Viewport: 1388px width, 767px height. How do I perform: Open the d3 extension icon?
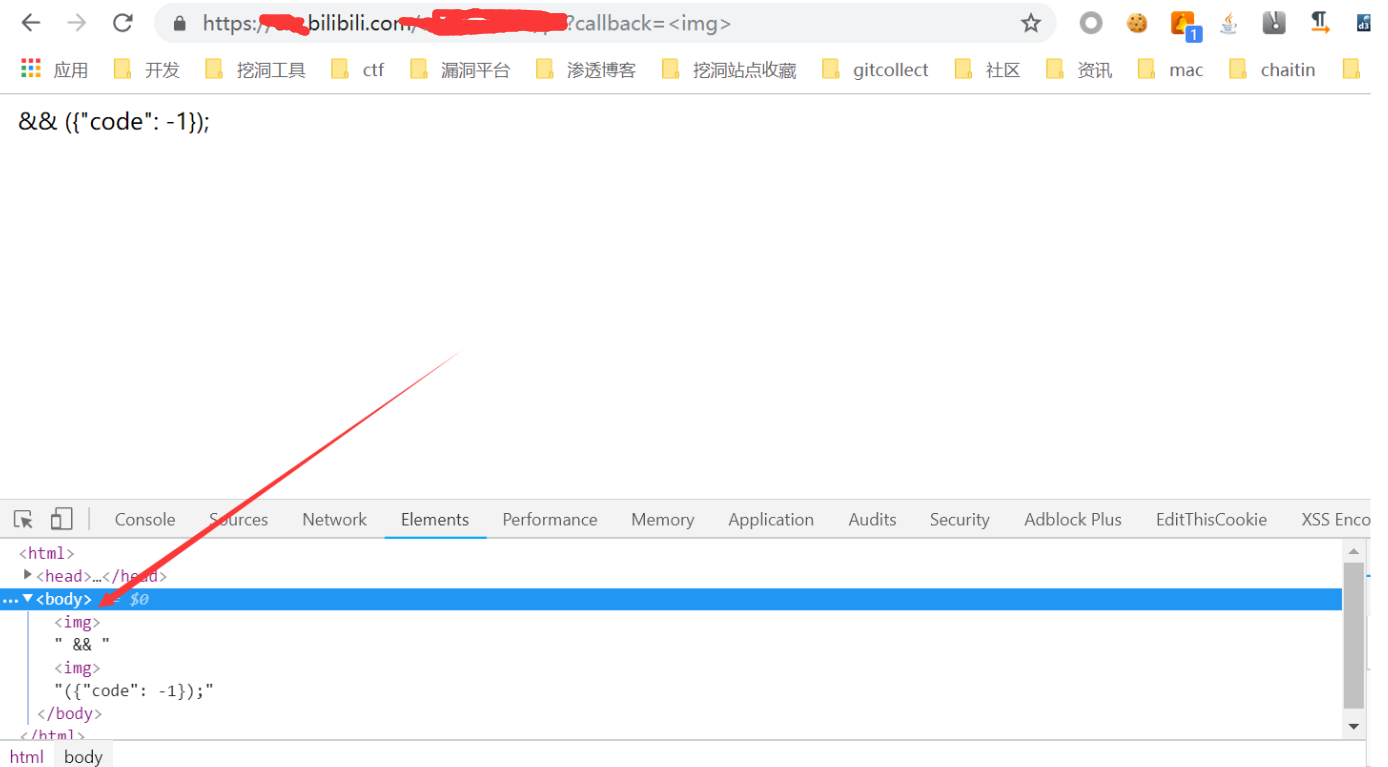click(1364, 23)
